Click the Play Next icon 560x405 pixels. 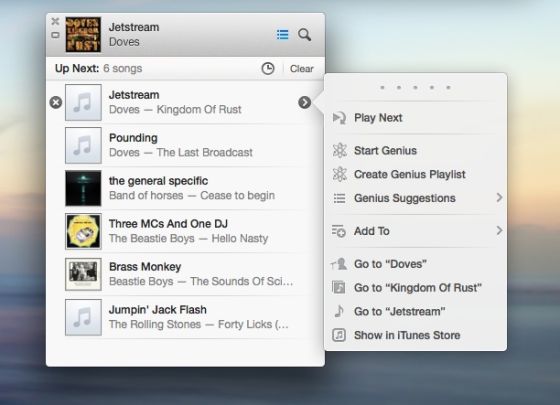point(339,118)
